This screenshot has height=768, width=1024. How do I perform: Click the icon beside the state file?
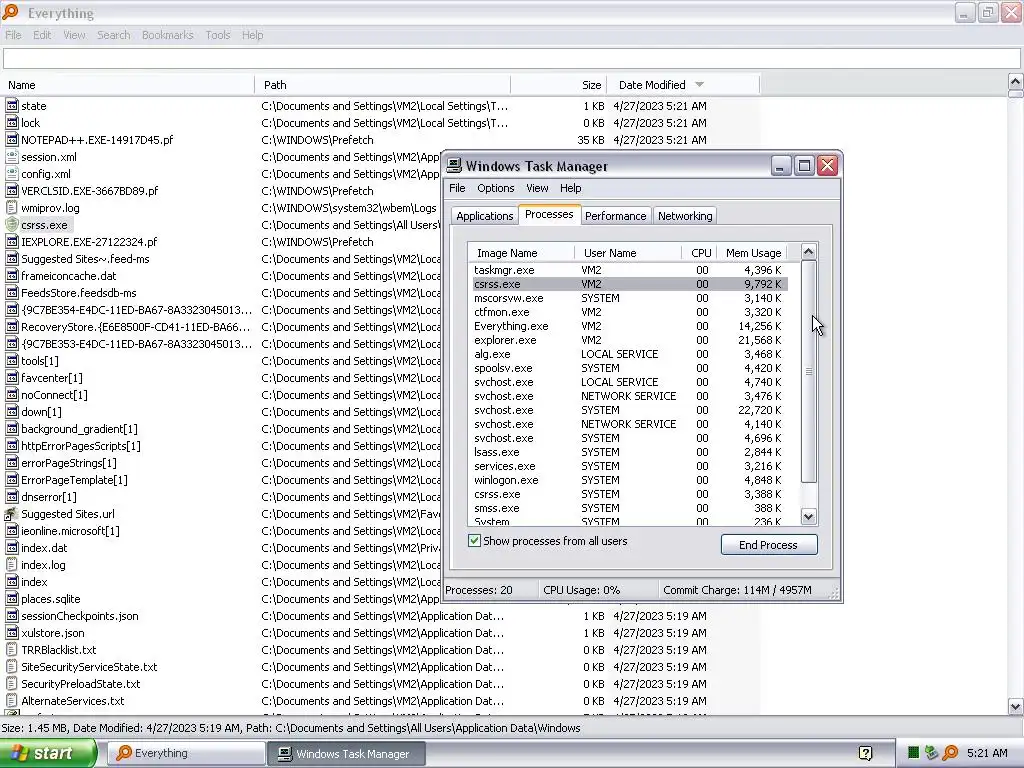(12, 106)
